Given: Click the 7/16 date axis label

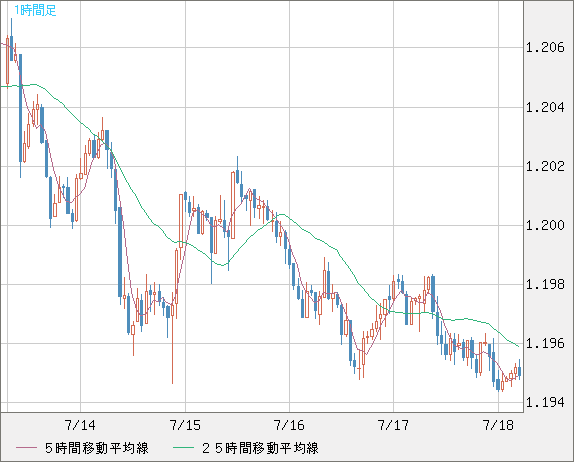Looking at the screenshot, I should point(289,425).
